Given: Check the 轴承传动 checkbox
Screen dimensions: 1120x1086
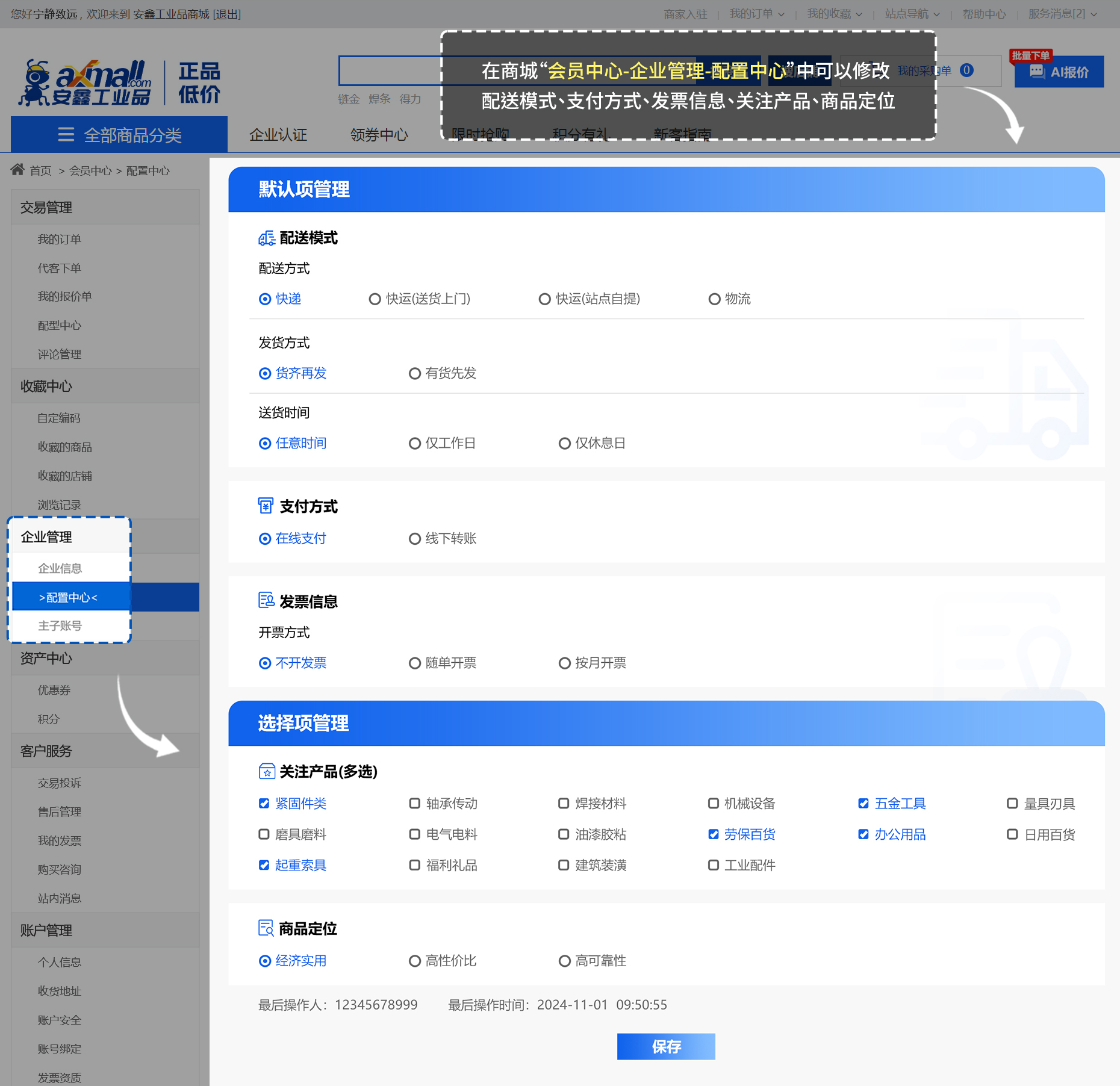Looking at the screenshot, I should click(x=414, y=803).
